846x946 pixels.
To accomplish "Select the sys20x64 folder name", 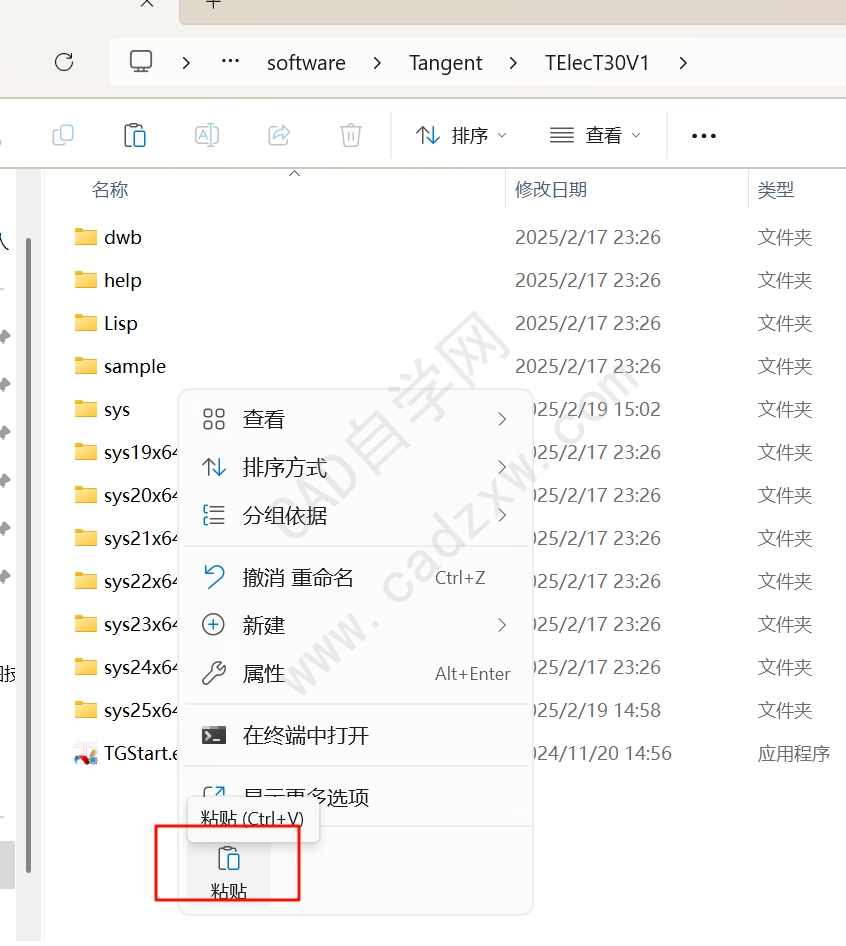I will pos(141,495).
